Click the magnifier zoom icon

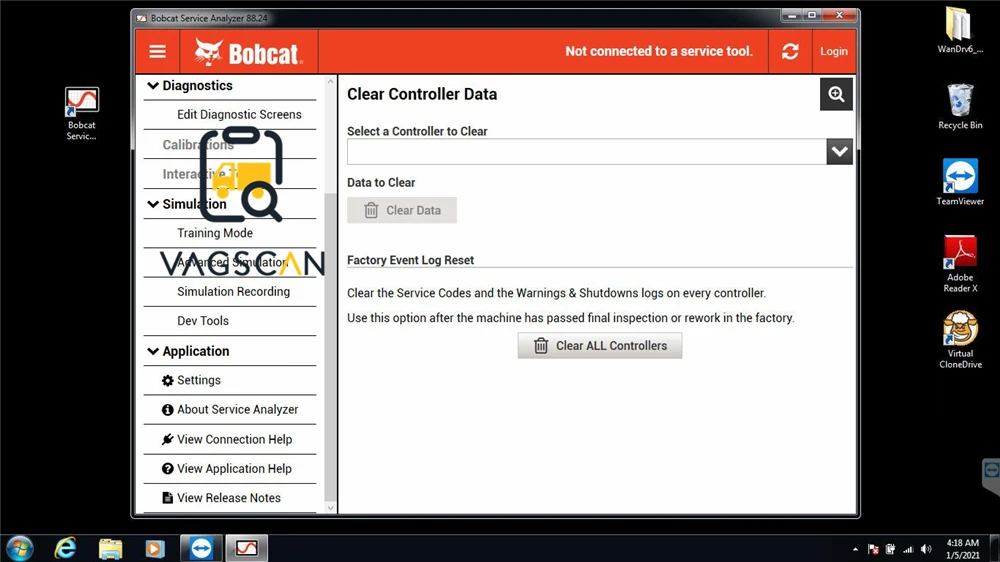836,94
